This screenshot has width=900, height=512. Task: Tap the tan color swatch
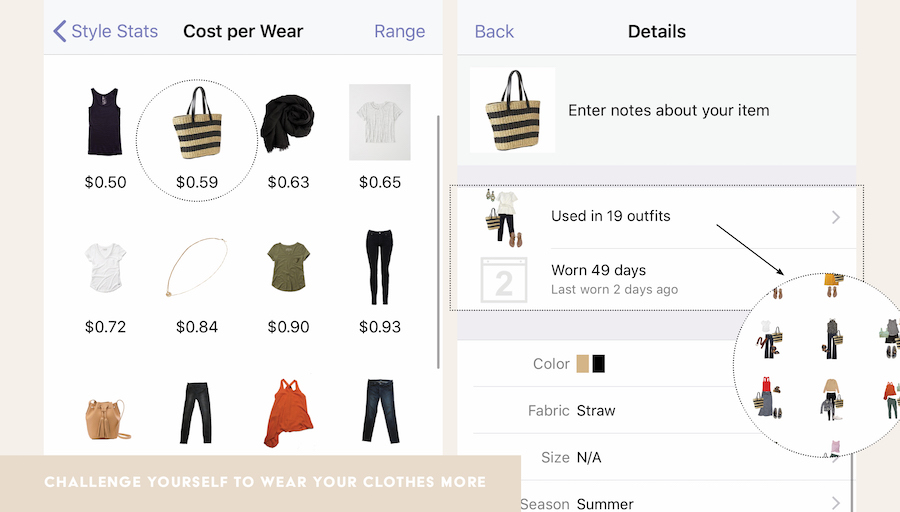[x=583, y=363]
